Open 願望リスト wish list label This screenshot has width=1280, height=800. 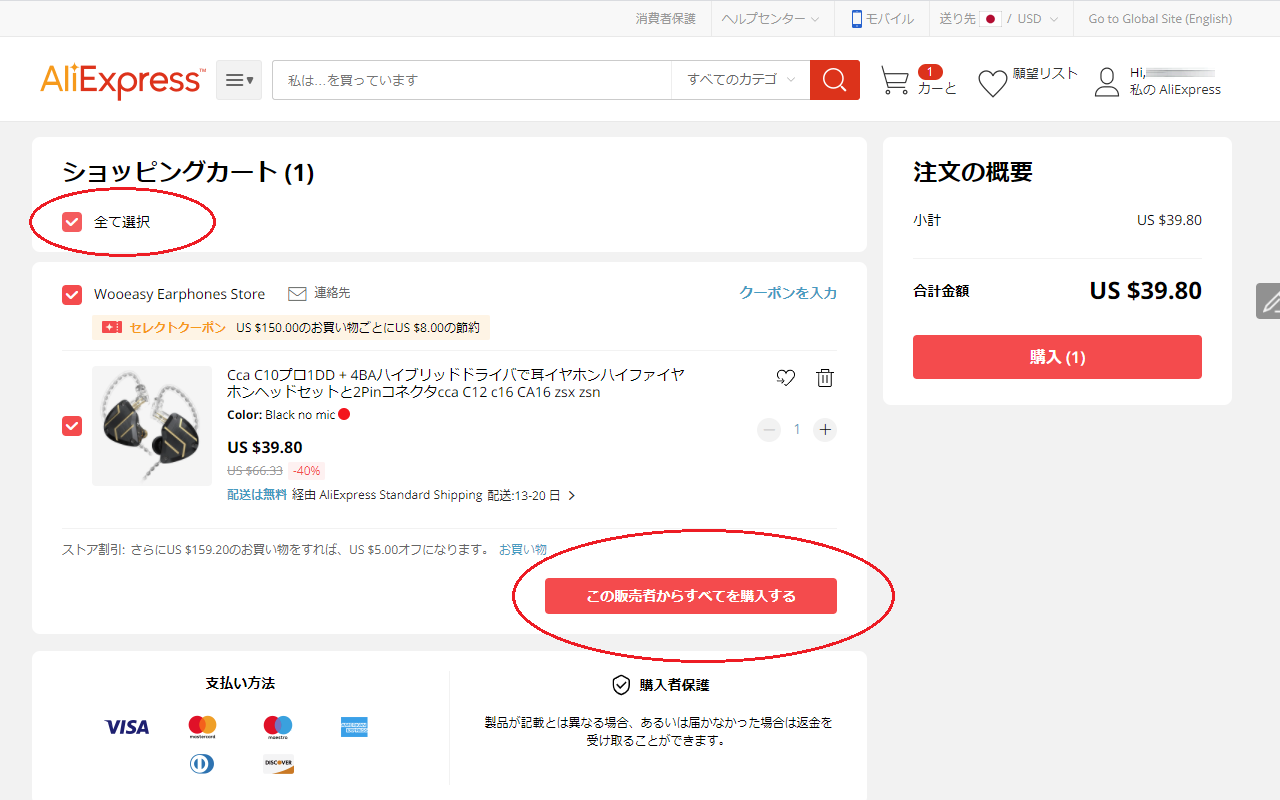pyautogui.click(x=1045, y=74)
